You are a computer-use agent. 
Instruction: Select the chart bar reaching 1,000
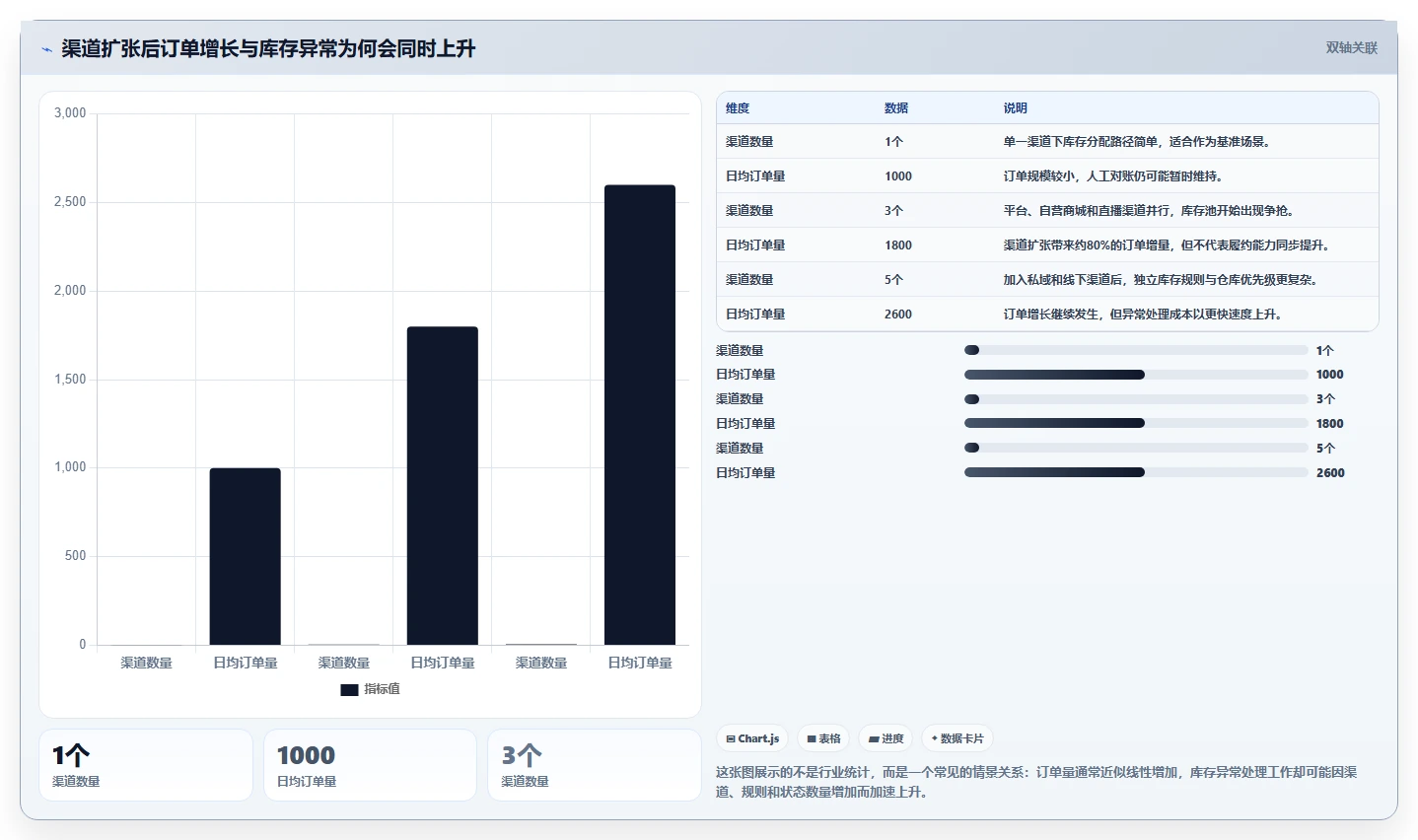point(245,556)
